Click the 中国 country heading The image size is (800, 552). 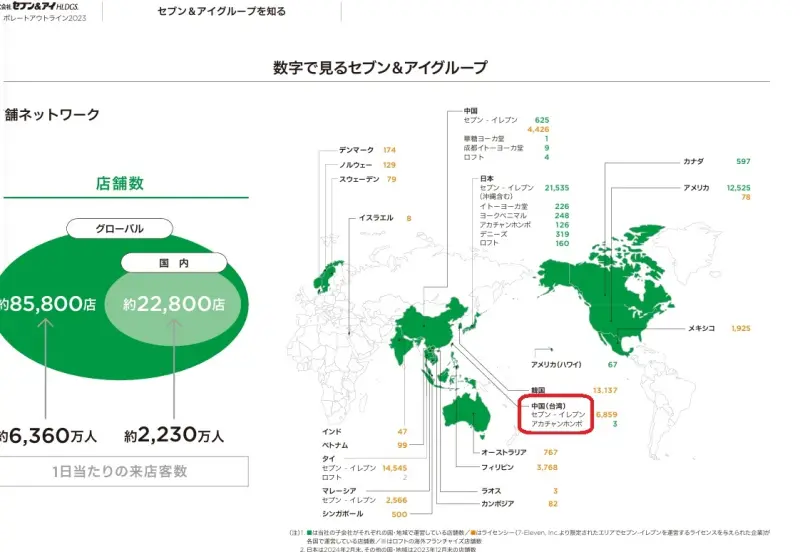pyautogui.click(x=470, y=111)
